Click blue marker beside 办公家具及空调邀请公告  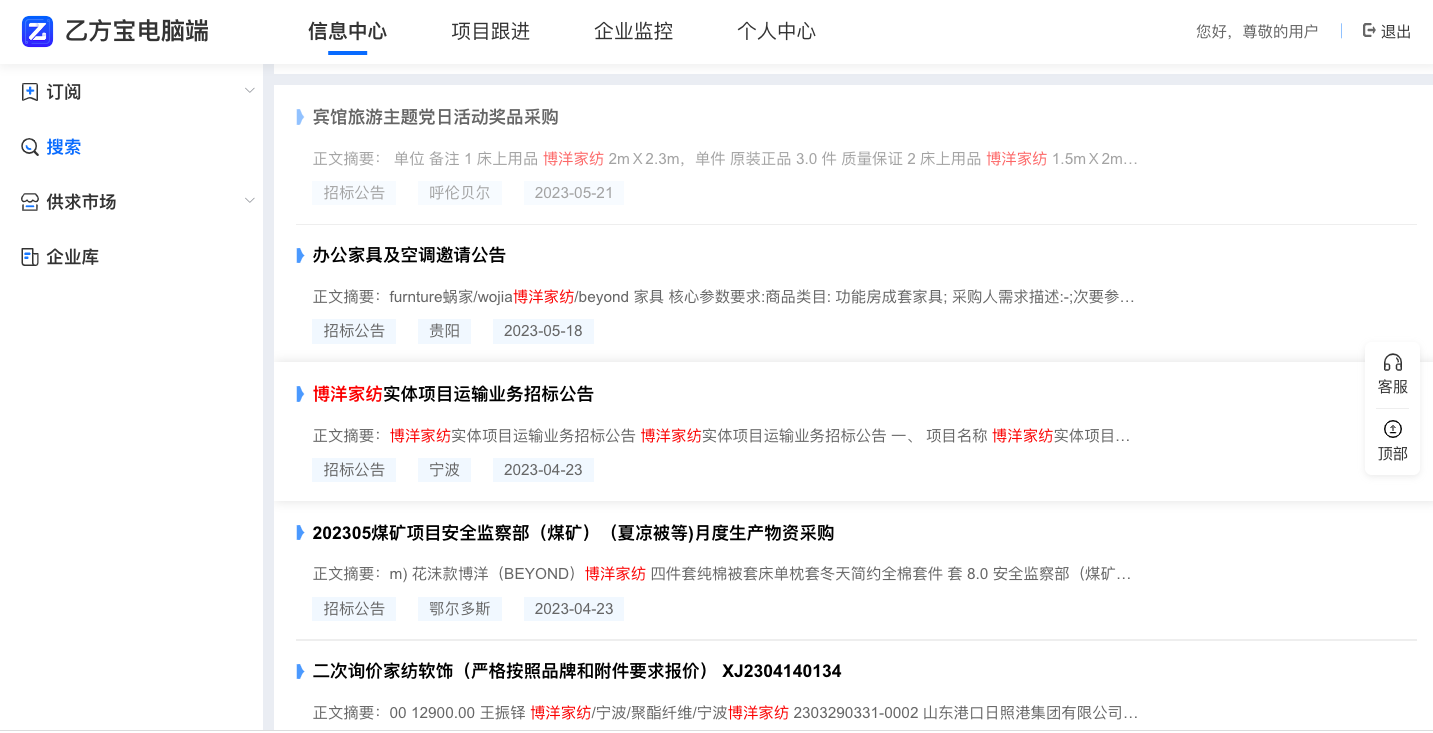[x=300, y=255]
